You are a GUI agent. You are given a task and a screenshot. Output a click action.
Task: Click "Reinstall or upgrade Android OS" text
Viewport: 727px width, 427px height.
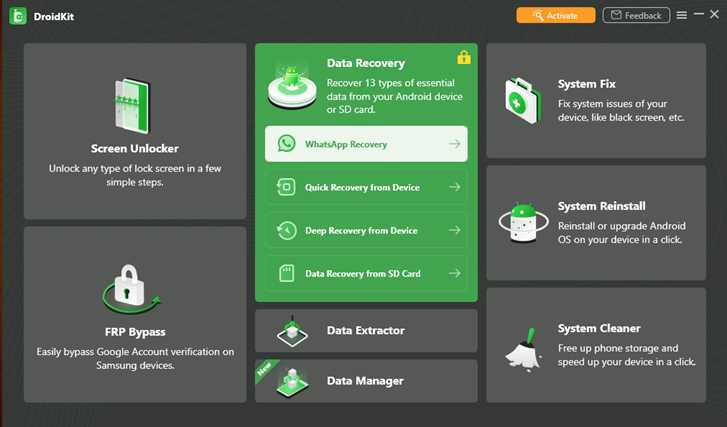tap(621, 233)
